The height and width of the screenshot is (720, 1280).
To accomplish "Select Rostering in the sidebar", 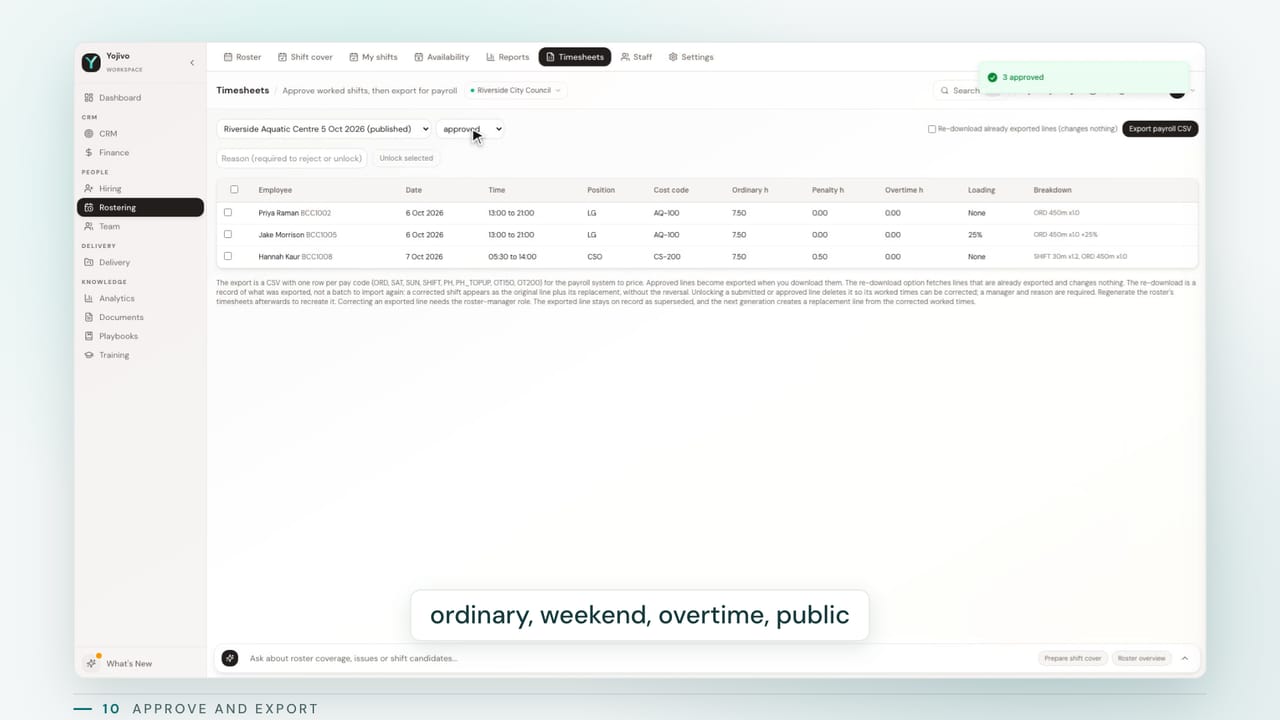I will pyautogui.click(x=140, y=208).
